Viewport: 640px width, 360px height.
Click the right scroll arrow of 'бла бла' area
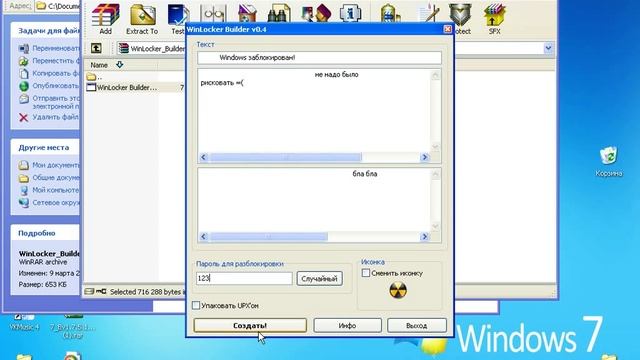(x=424, y=237)
